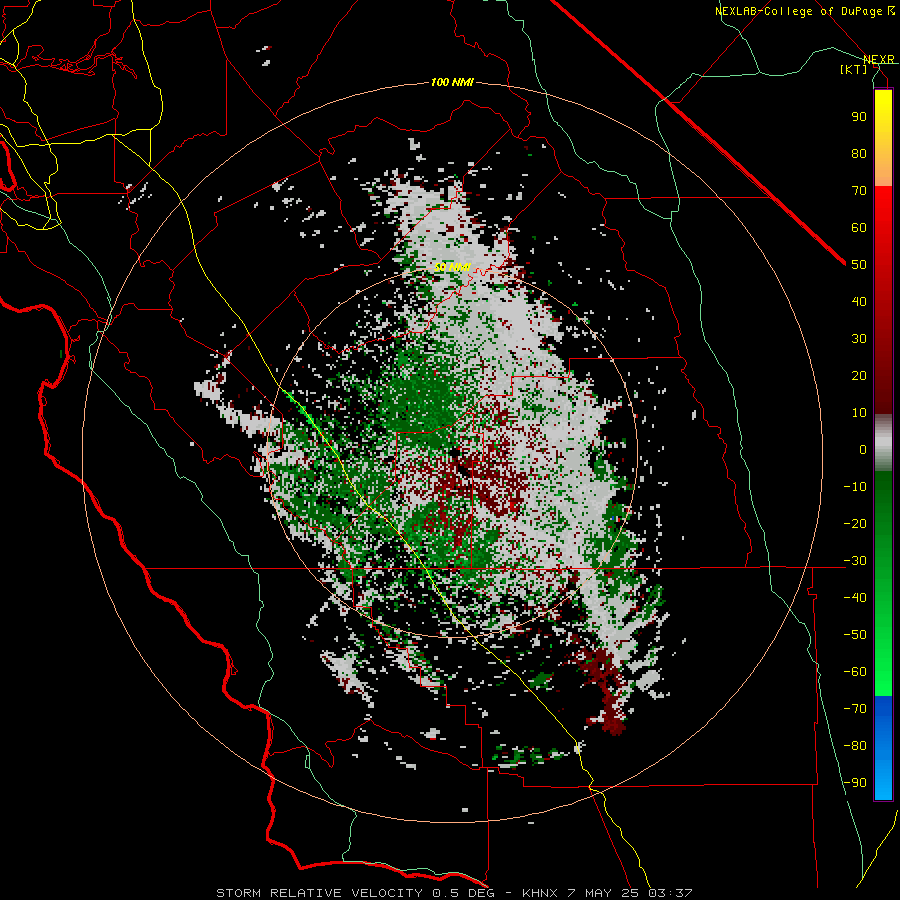Click the -30 value on velocity scale

855,561
